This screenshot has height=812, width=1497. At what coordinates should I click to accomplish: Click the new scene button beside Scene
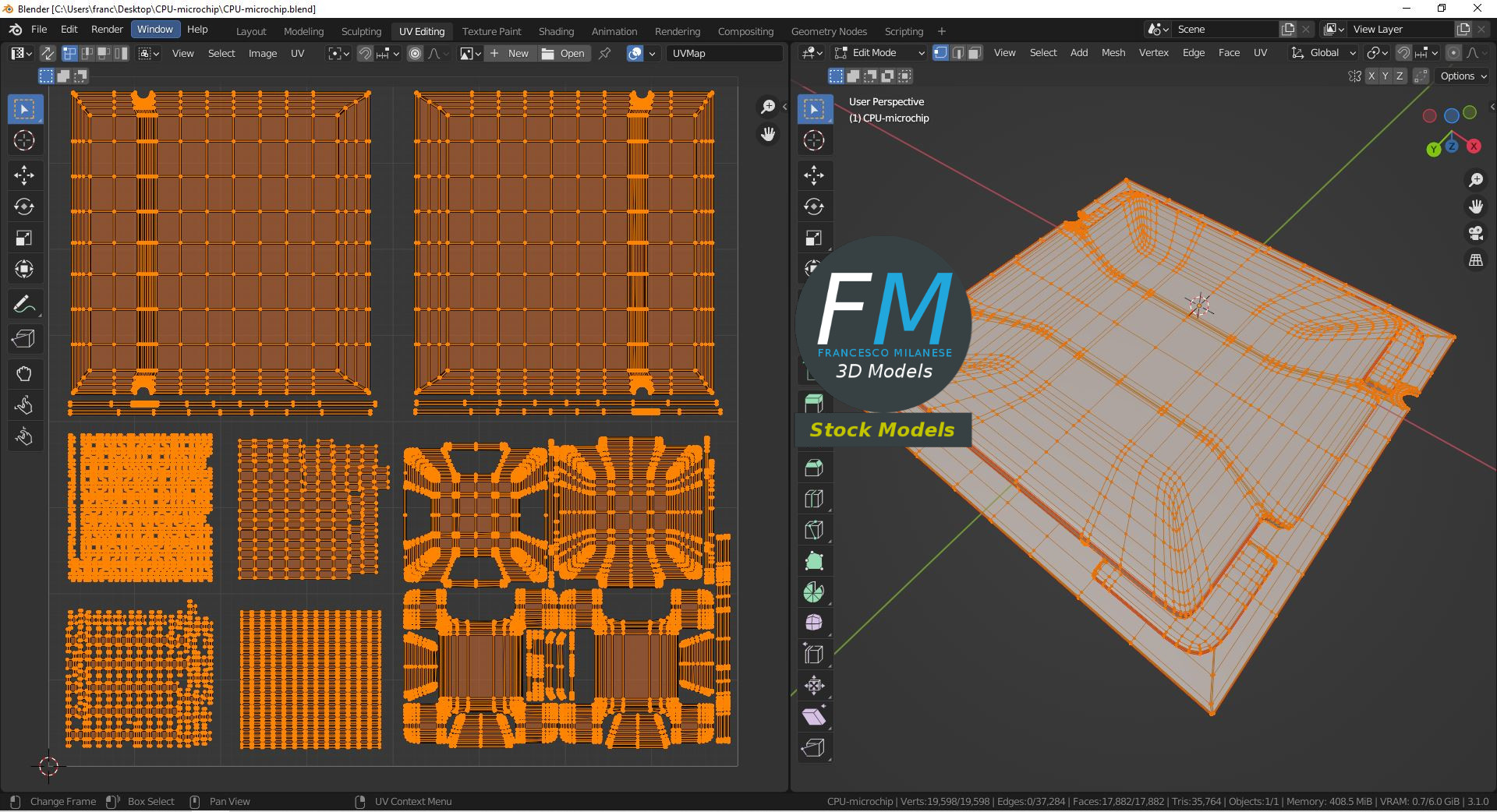coord(1288,29)
